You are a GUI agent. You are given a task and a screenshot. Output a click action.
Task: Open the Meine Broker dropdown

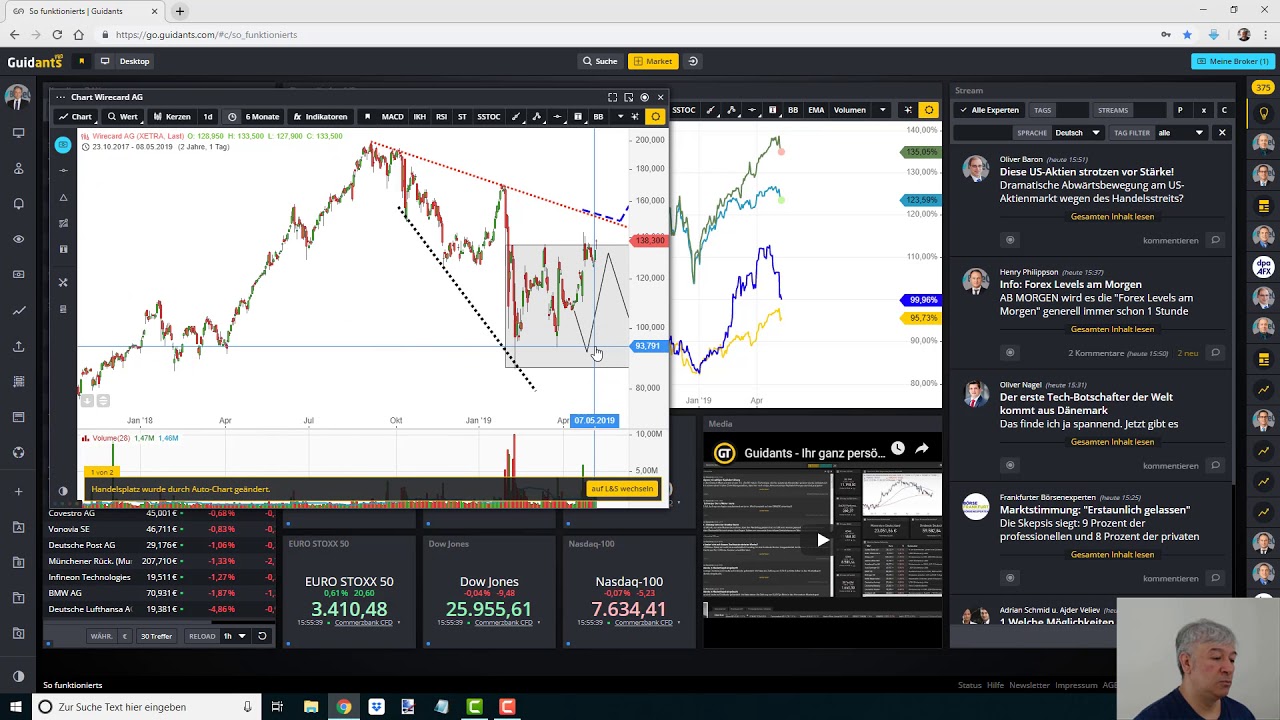(x=1232, y=61)
